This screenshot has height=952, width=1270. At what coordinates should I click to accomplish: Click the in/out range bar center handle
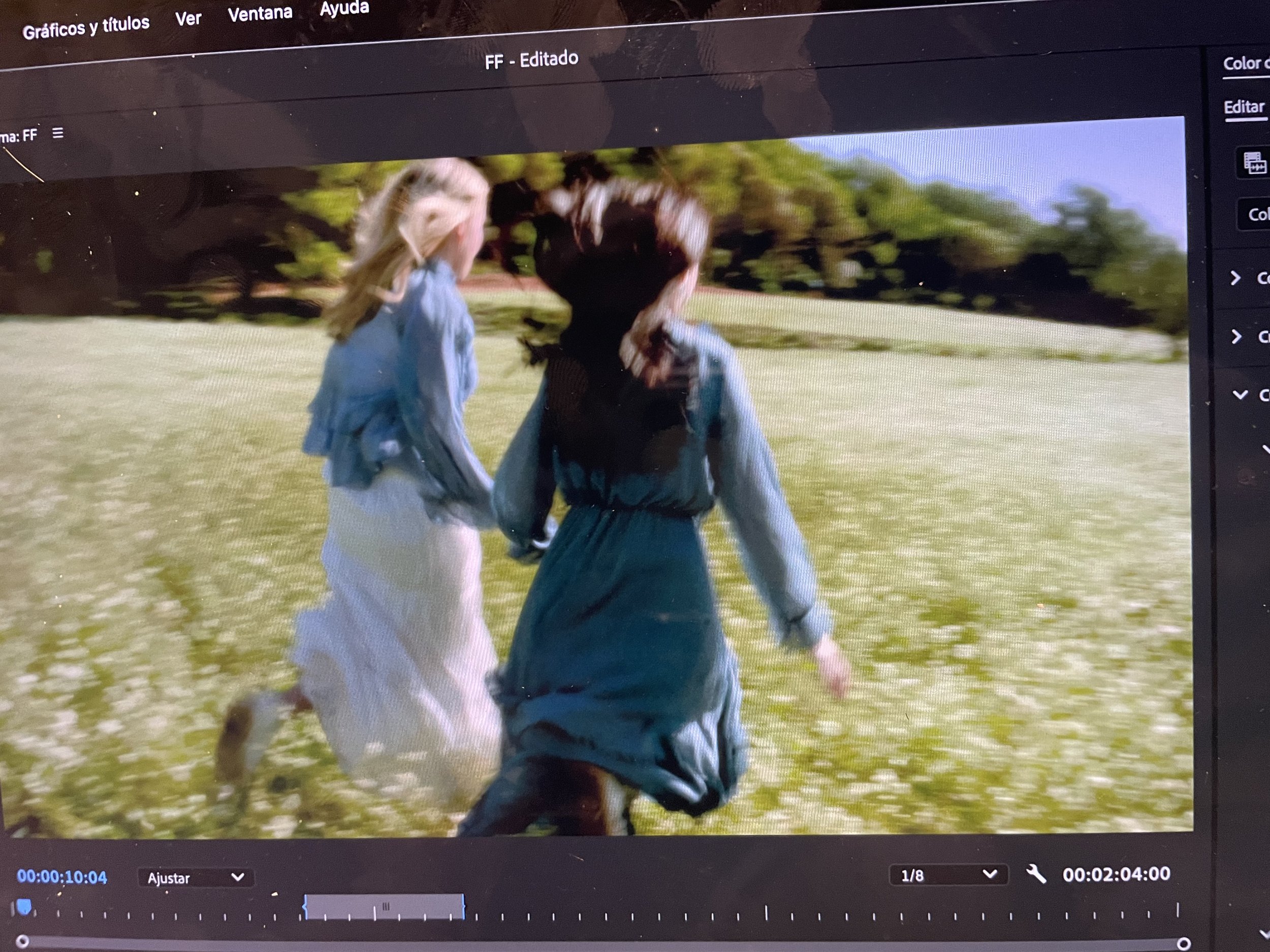[x=385, y=907]
